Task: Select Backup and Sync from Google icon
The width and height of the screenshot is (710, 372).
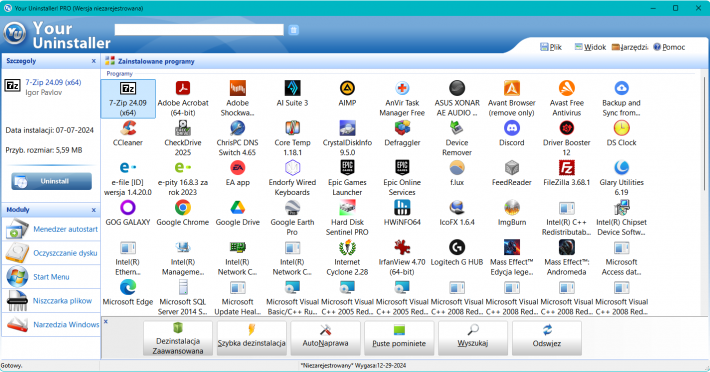Action: [621, 88]
